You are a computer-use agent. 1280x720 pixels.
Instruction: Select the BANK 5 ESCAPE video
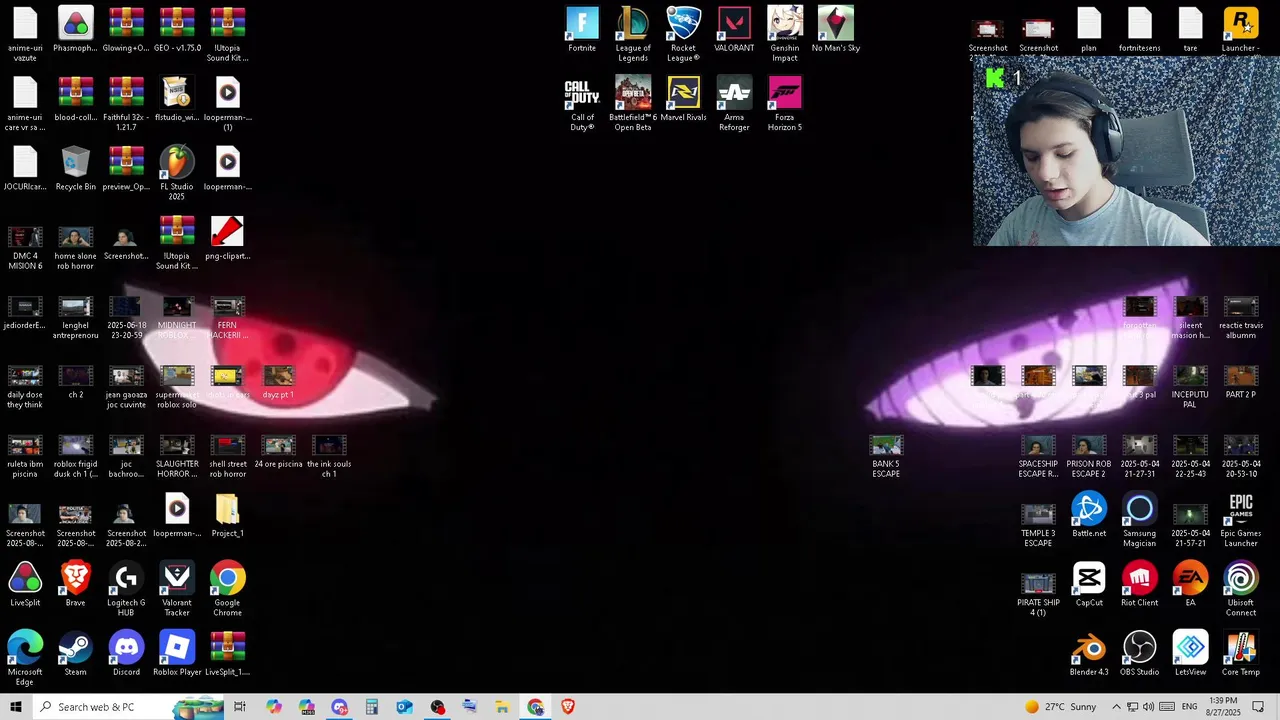[x=886, y=456]
